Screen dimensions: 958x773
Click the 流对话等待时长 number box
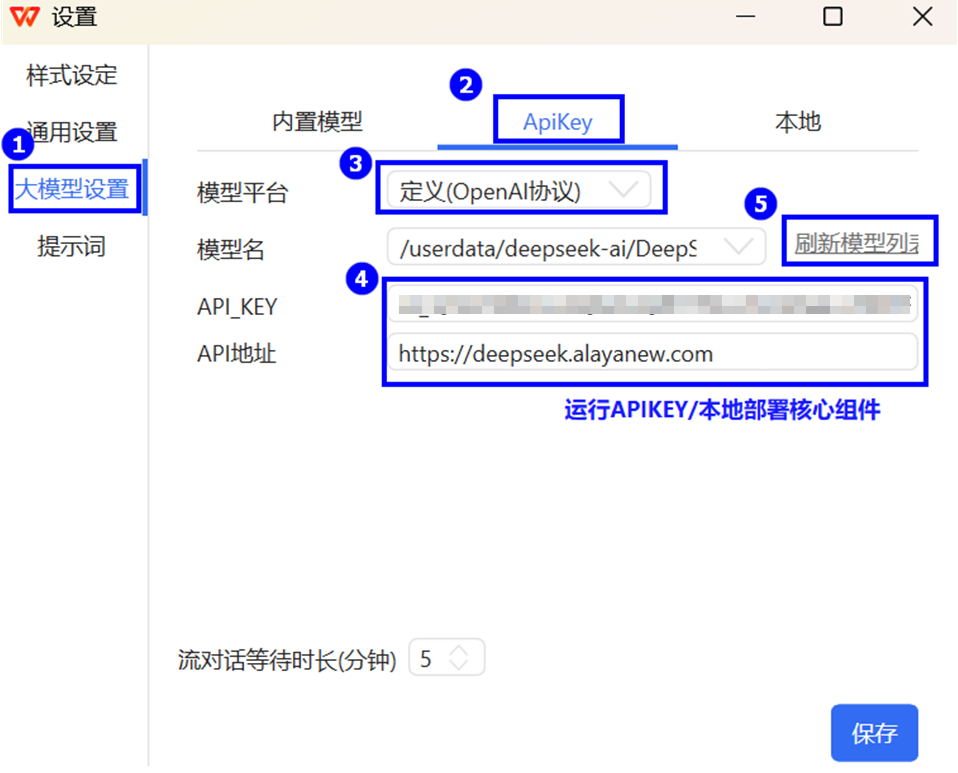click(430, 659)
